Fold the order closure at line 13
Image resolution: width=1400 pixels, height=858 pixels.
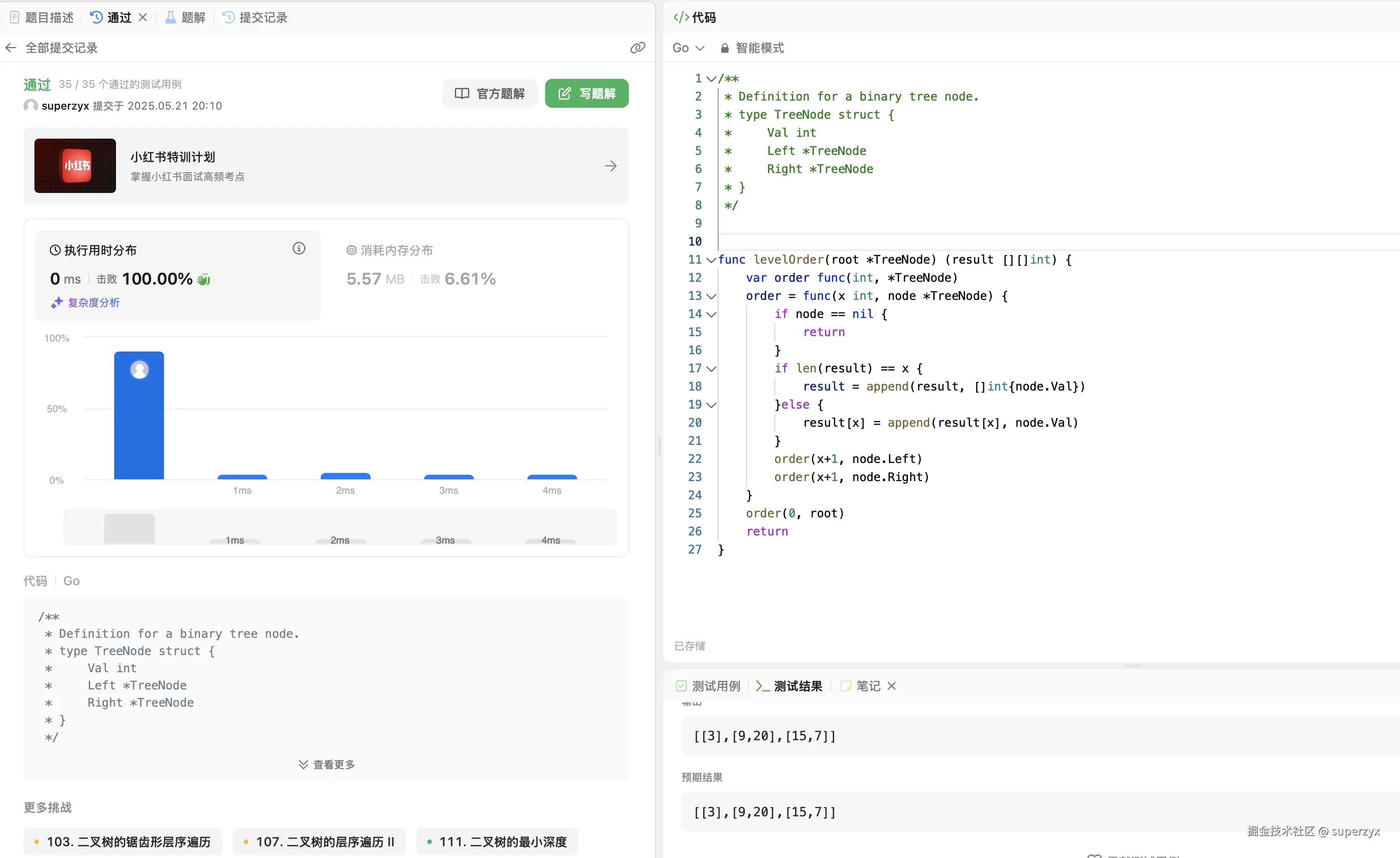(x=711, y=297)
